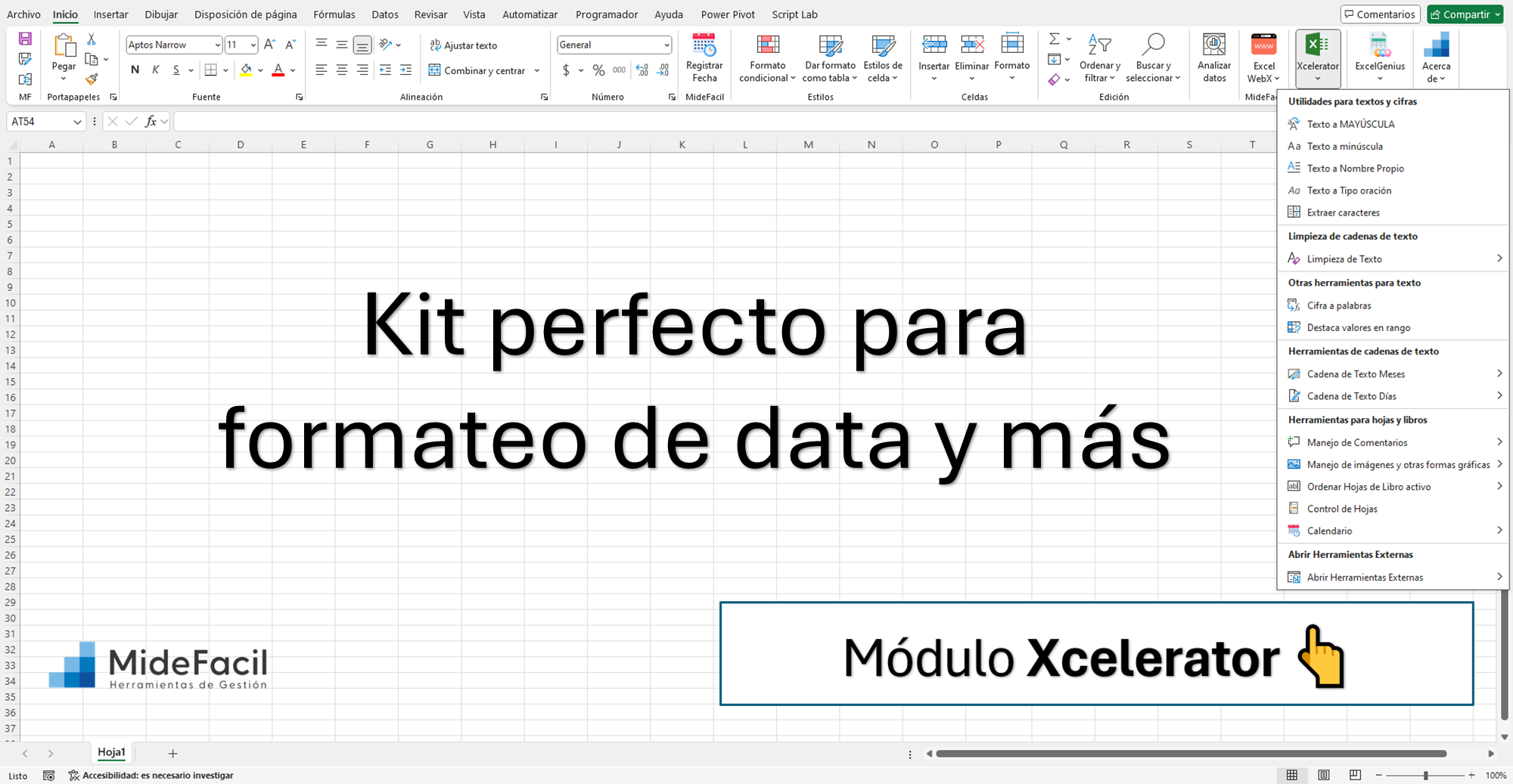Open Estilos de celda
The height and width of the screenshot is (784, 1513).
[x=883, y=58]
